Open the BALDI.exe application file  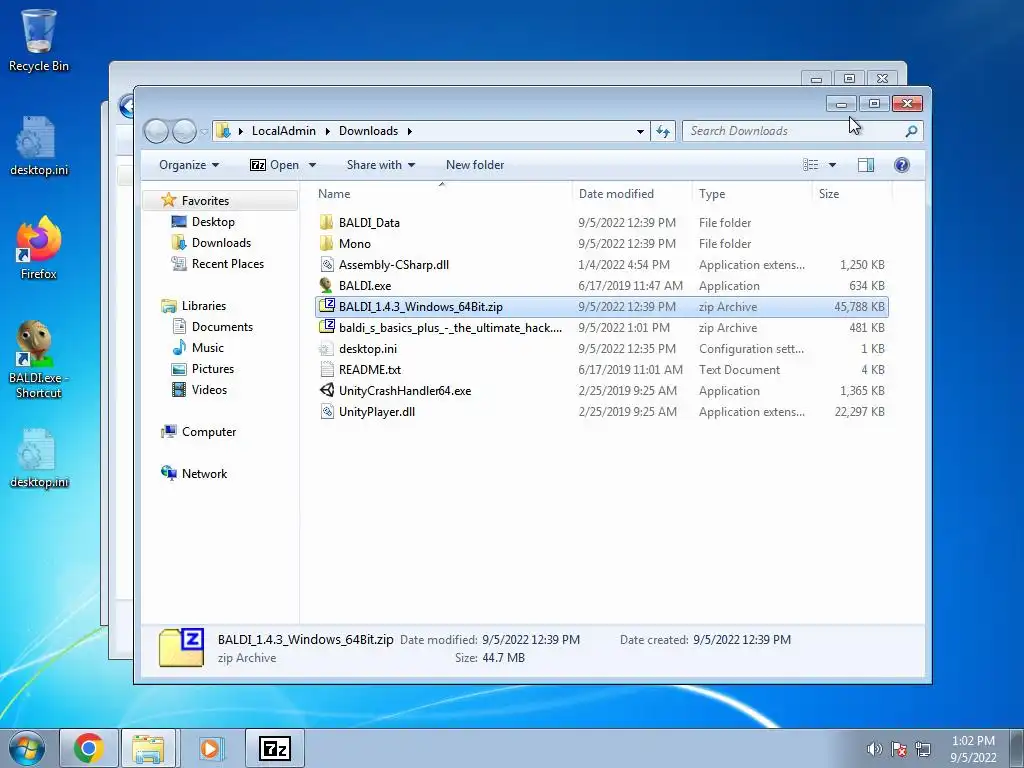pyautogui.click(x=365, y=285)
